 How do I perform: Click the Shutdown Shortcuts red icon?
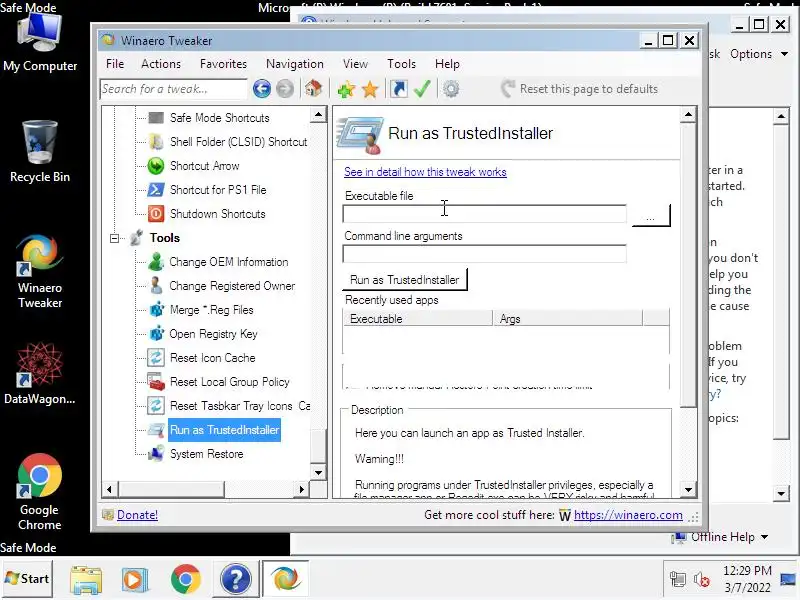point(156,214)
